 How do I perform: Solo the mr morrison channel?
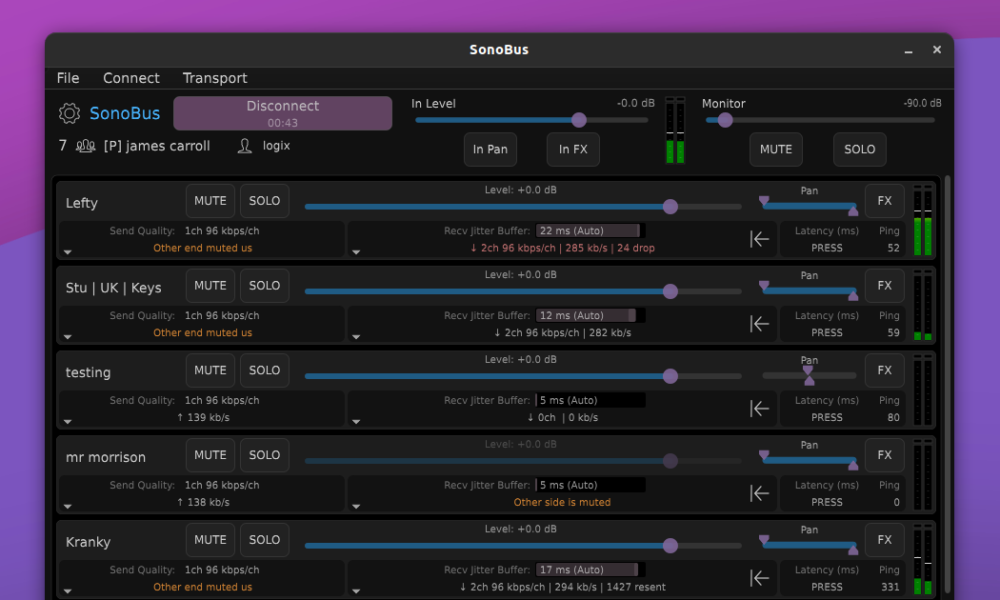[x=265, y=455]
